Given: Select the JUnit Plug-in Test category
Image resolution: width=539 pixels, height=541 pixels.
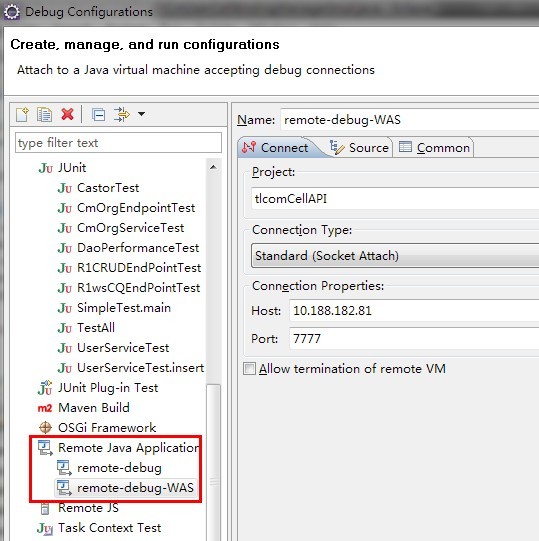Looking at the screenshot, I should 108,388.
